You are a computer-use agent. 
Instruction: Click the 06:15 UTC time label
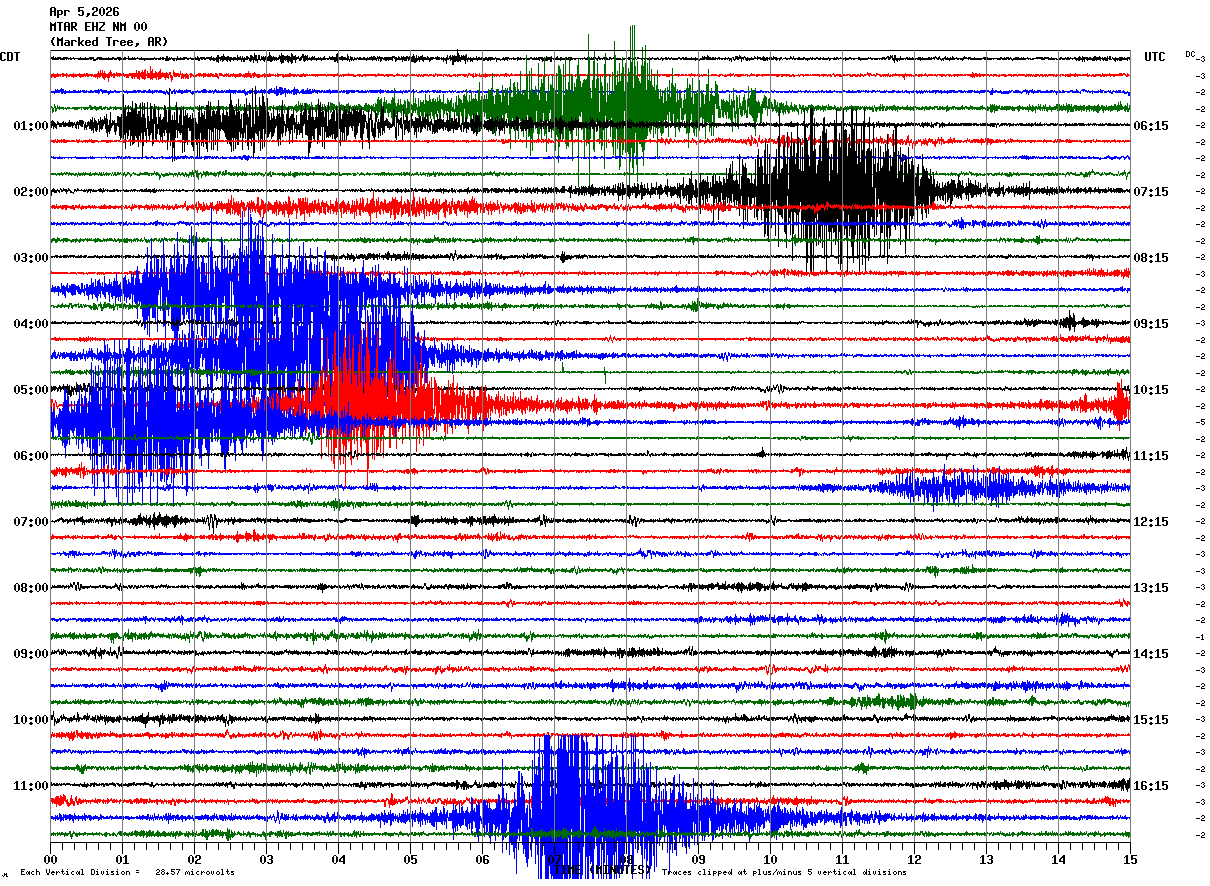pos(1151,126)
